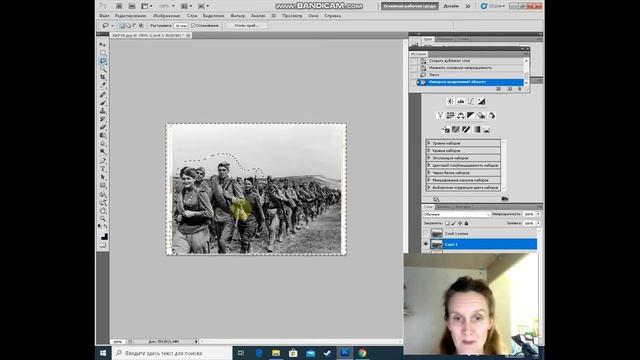Delete current state in History panel
Screen dimensions: 640x360
(520, 89)
